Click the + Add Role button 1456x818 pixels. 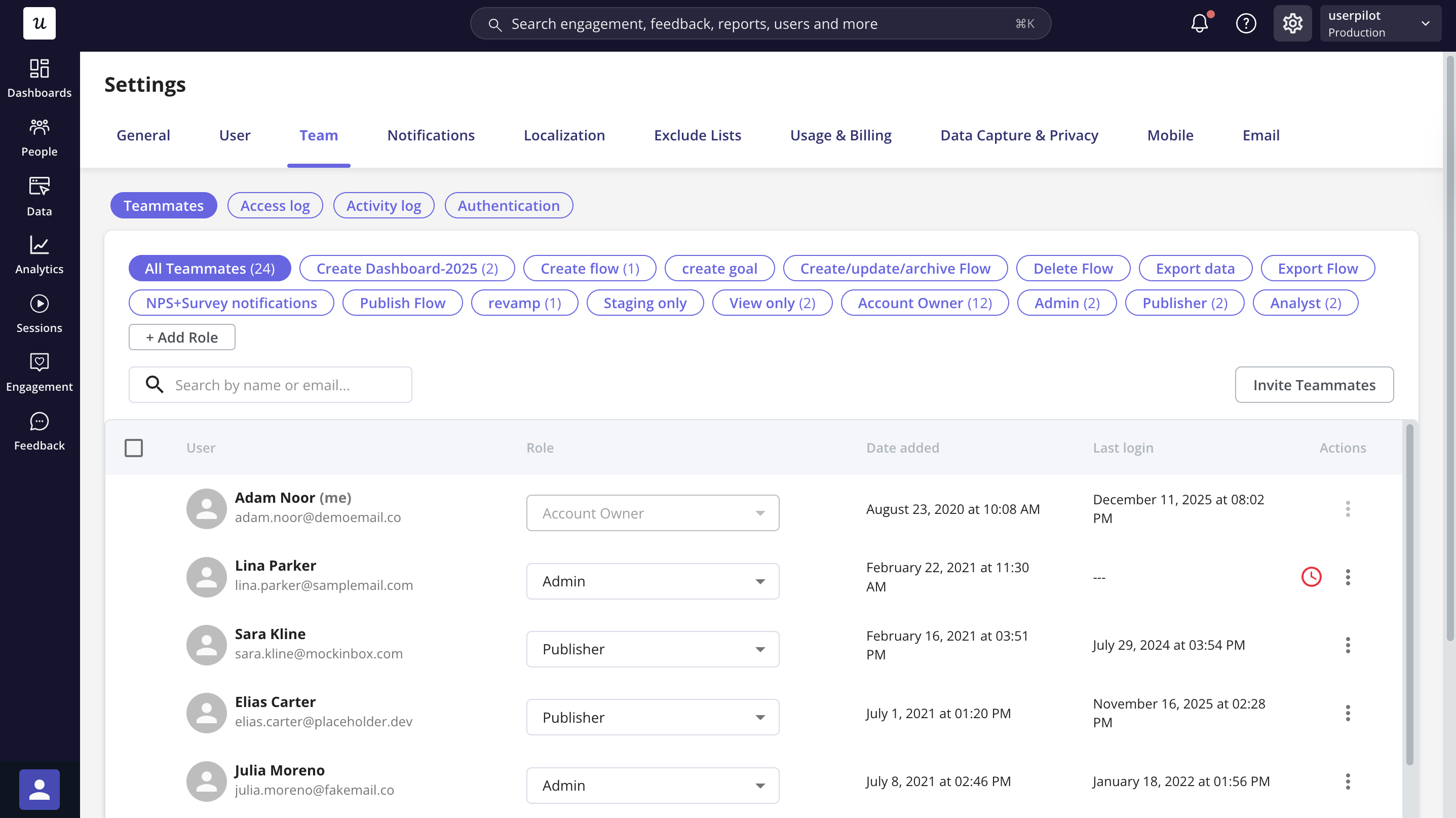(x=181, y=337)
